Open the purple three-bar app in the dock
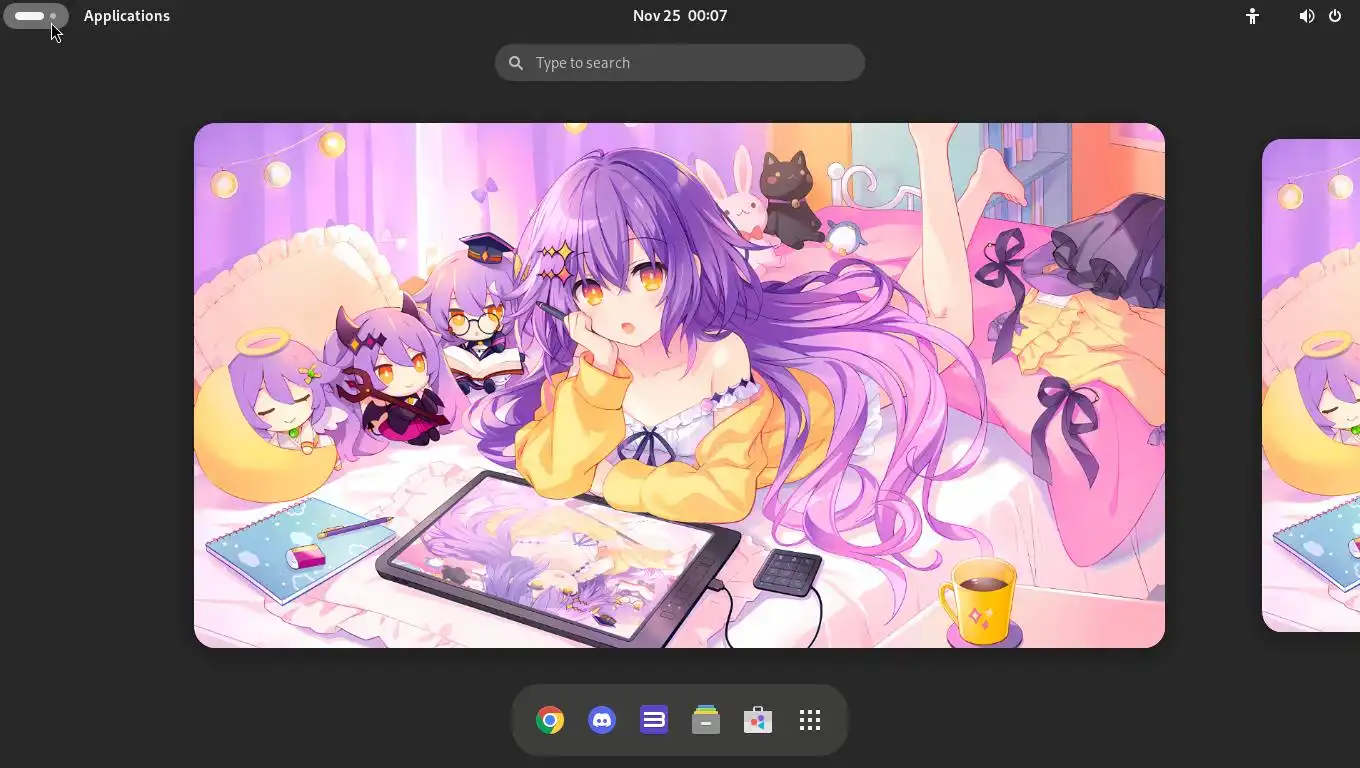1360x768 pixels. (654, 720)
